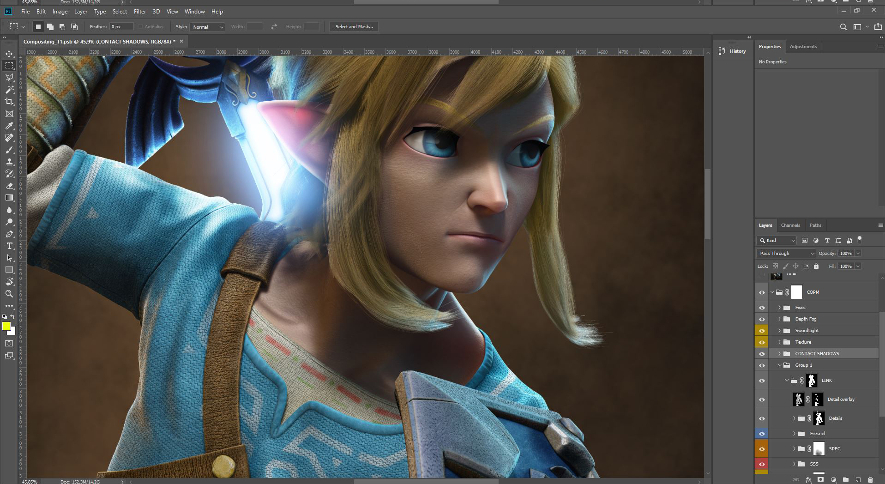
Task: Hide the COMP group
Action: 761,292
